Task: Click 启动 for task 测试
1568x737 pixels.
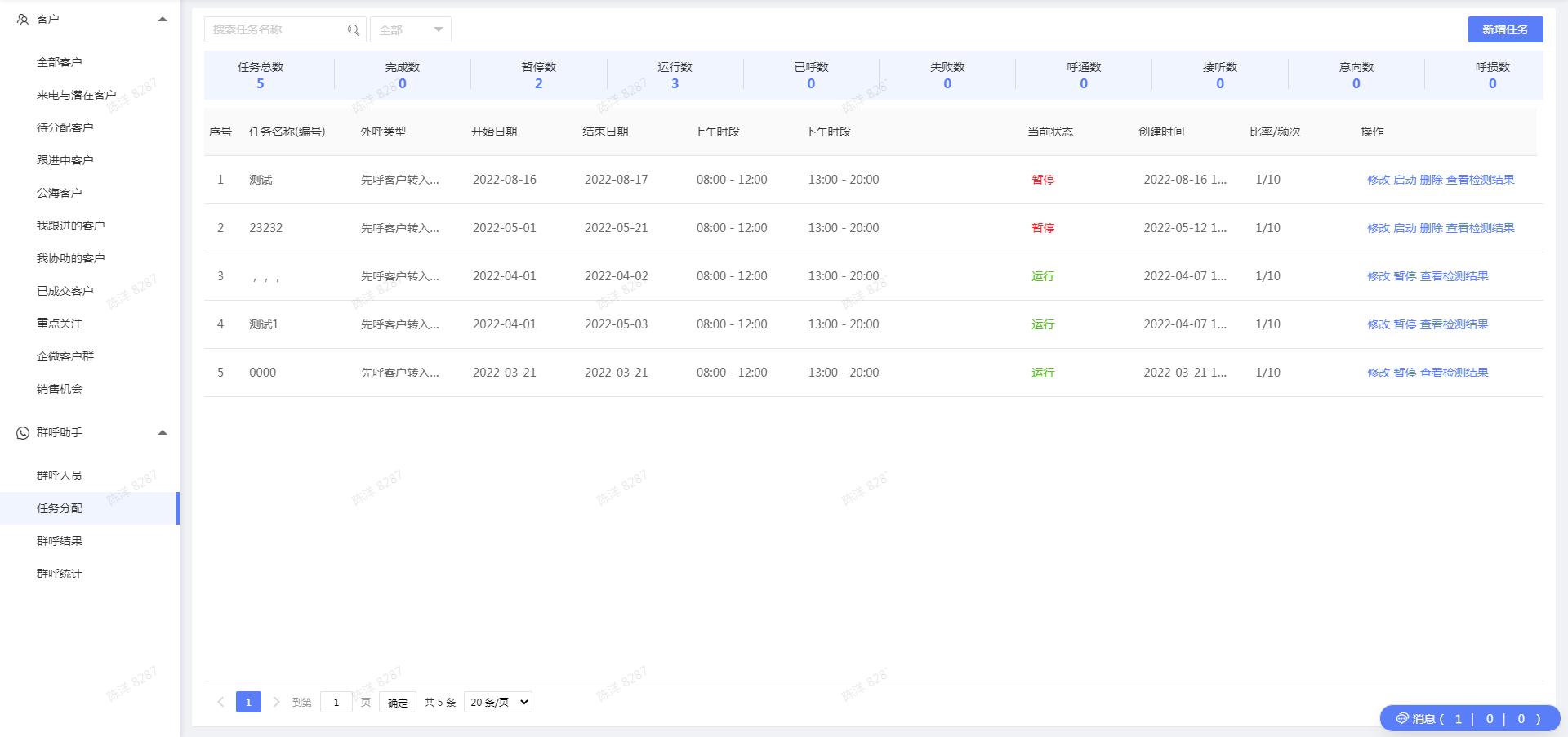Action: click(x=1405, y=180)
